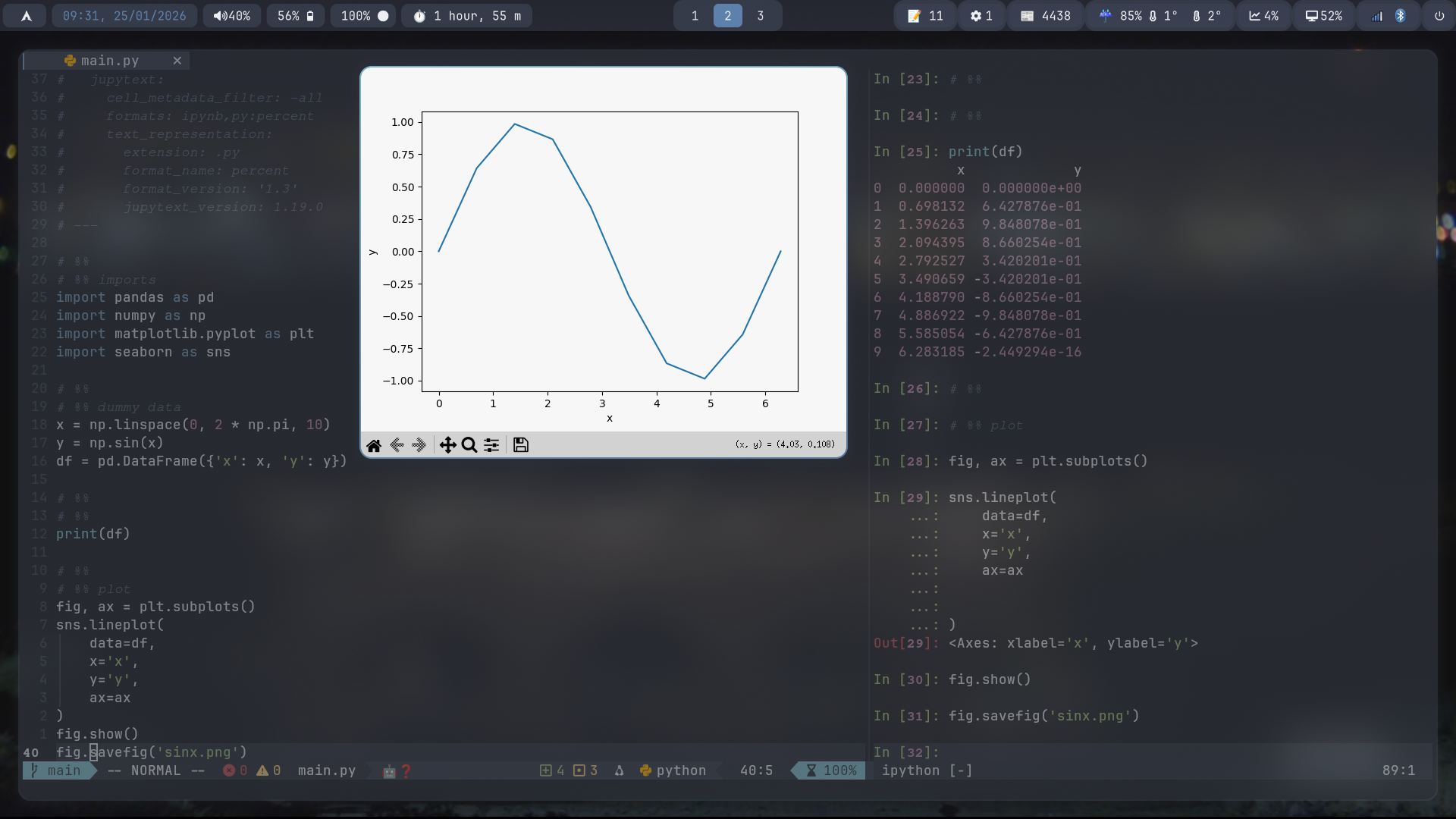
Task: Open the Arch launcher menu icon
Action: (x=26, y=16)
